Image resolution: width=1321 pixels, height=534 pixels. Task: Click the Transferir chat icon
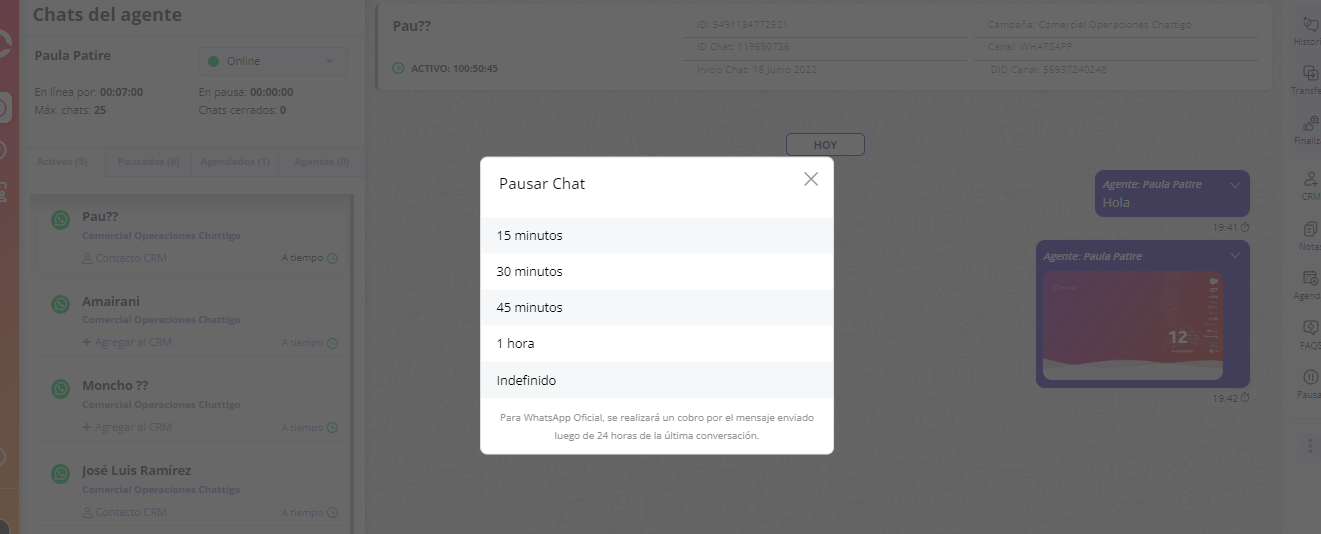point(1310,74)
